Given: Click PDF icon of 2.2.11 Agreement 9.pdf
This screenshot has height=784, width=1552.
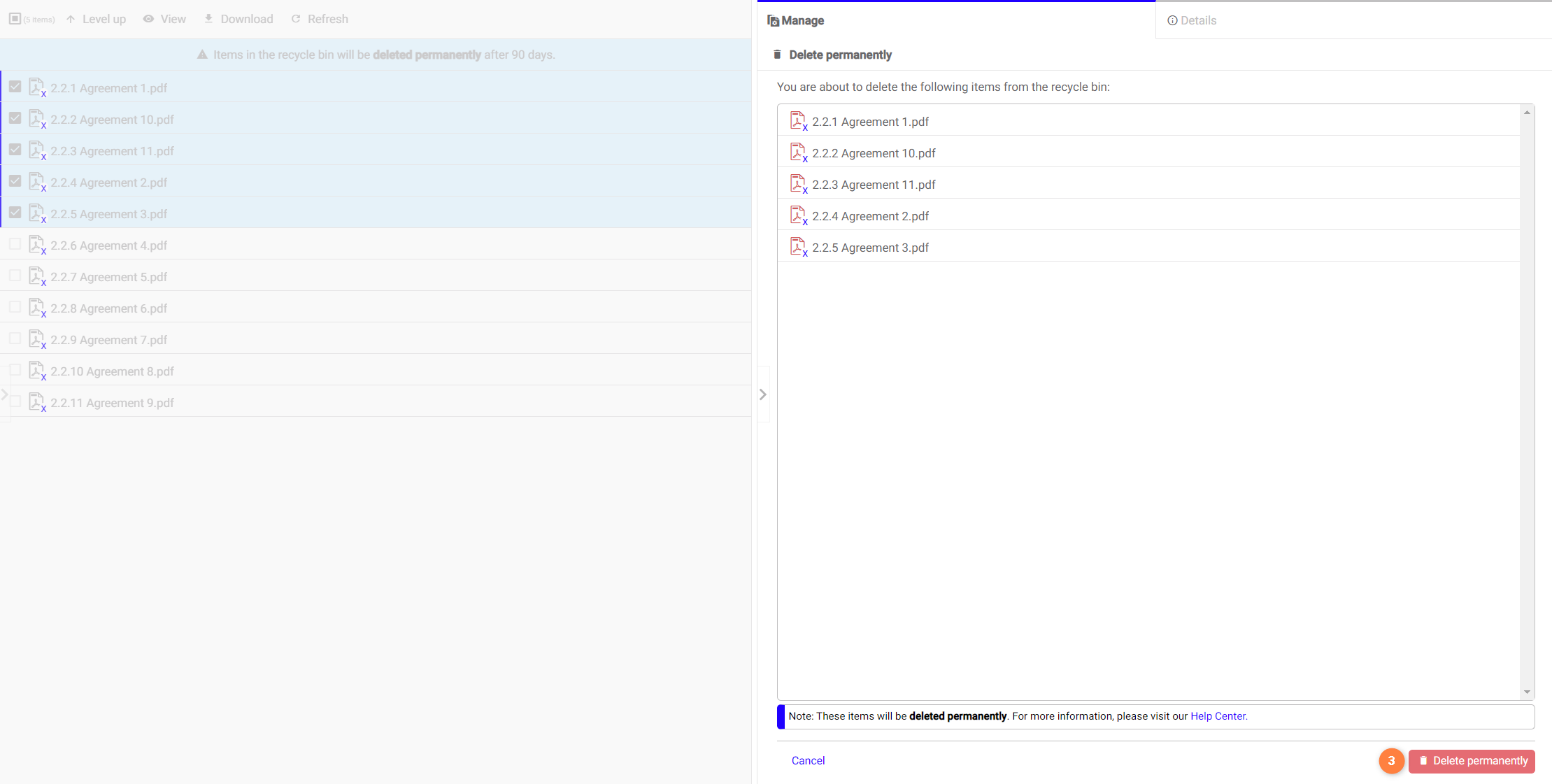Looking at the screenshot, I should (x=36, y=402).
